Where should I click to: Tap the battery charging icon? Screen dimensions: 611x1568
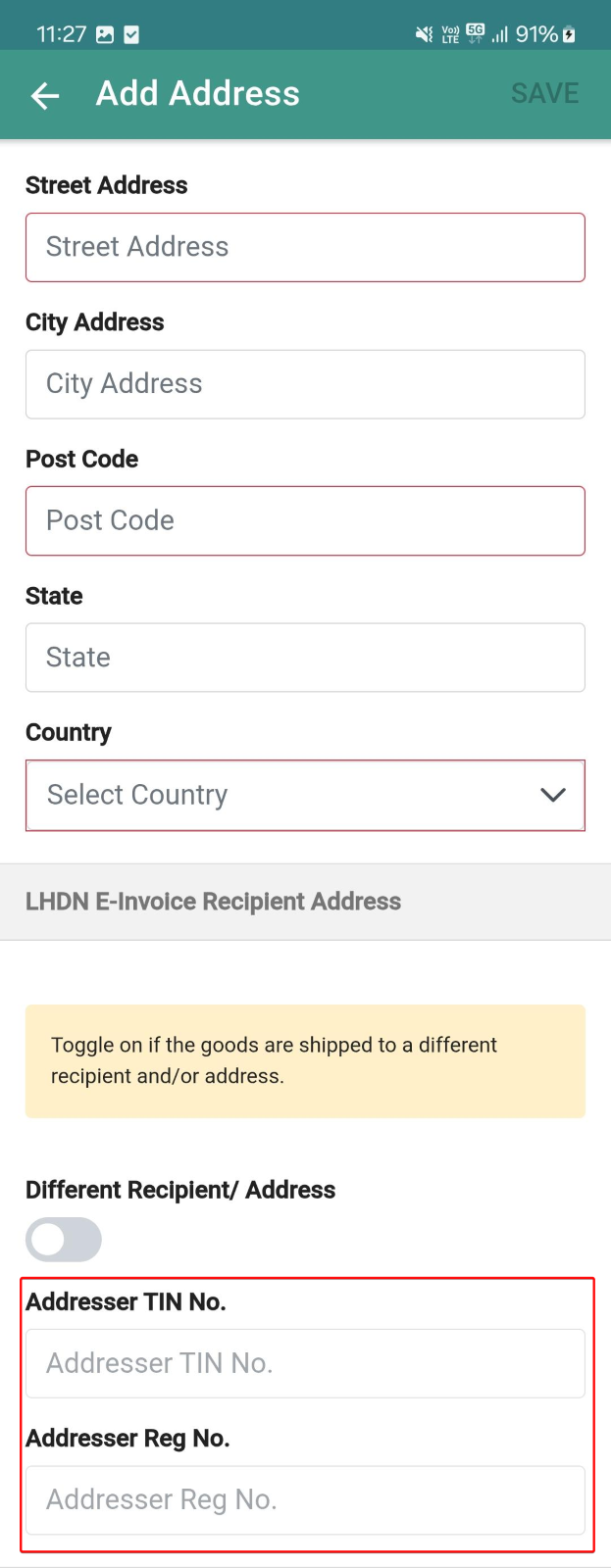click(570, 35)
